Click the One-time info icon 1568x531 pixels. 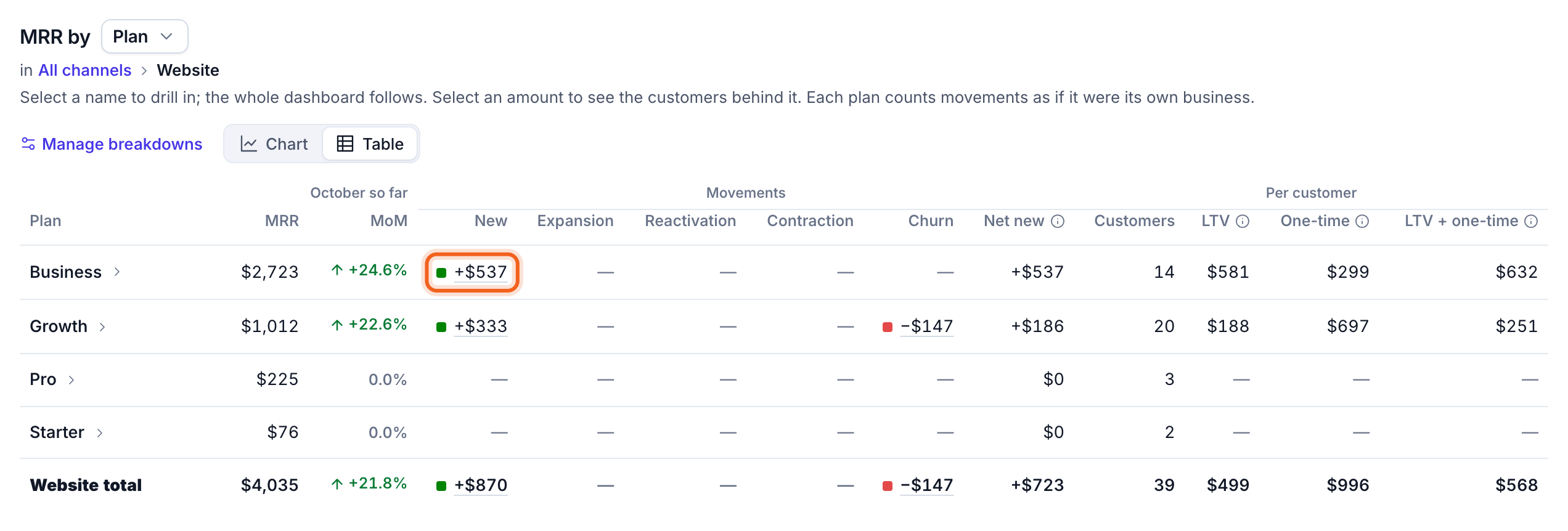[x=1362, y=221]
